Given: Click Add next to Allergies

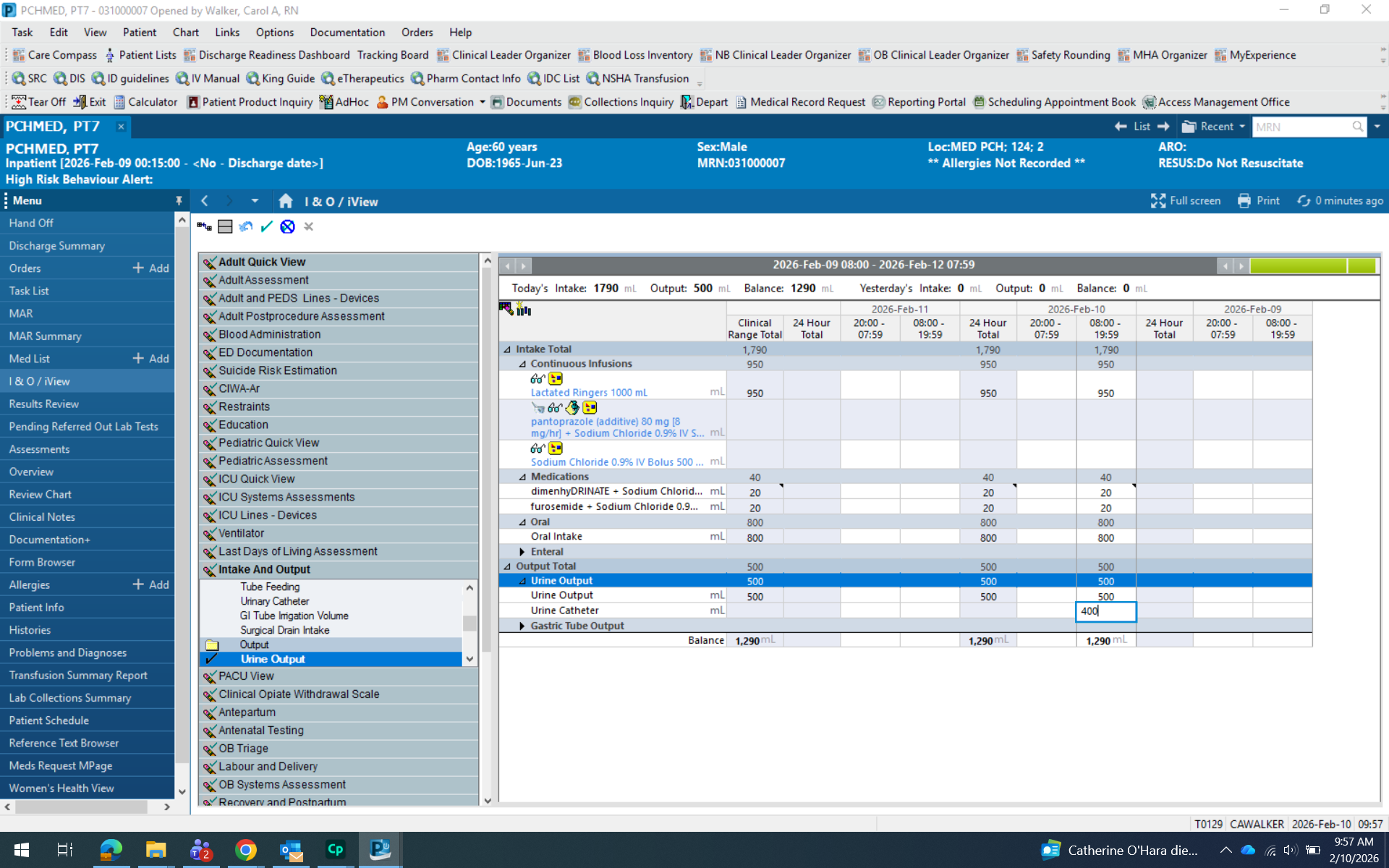Looking at the screenshot, I should [150, 584].
